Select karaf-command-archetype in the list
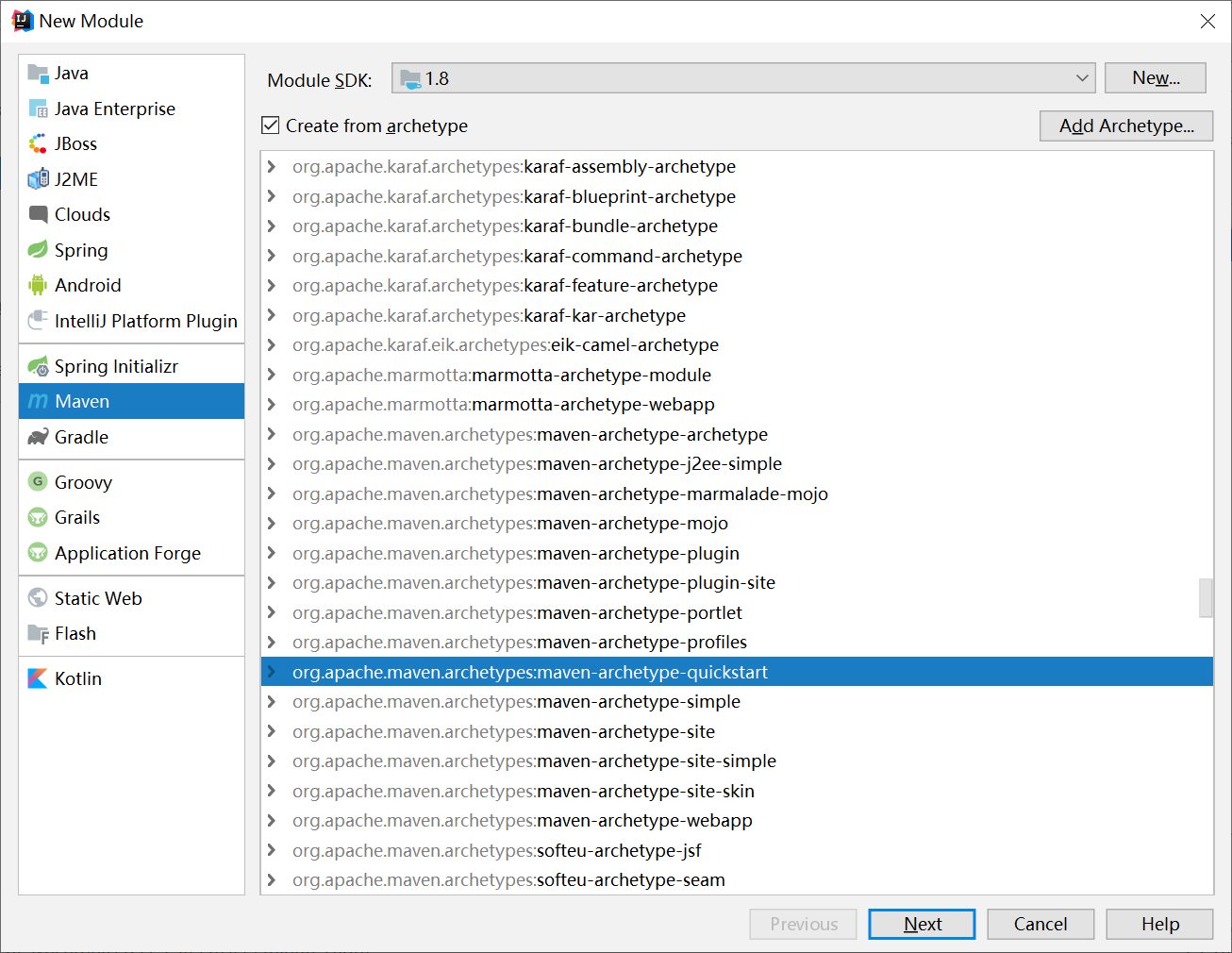The height and width of the screenshot is (953, 1232). (x=737, y=256)
